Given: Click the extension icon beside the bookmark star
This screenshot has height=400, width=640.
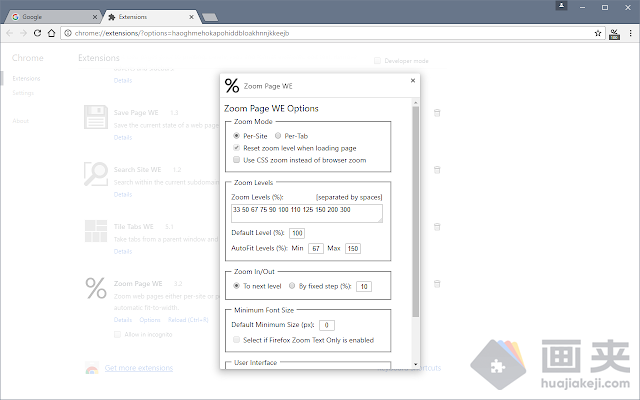Looking at the screenshot, I should point(615,33).
